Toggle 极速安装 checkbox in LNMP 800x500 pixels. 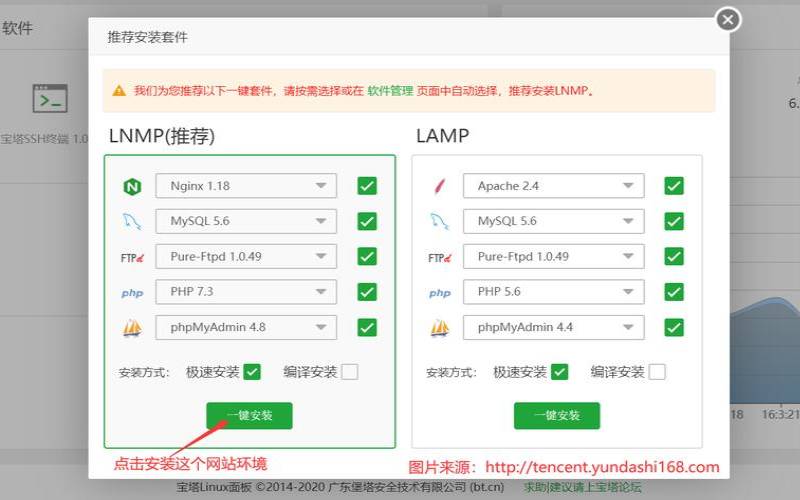point(252,372)
